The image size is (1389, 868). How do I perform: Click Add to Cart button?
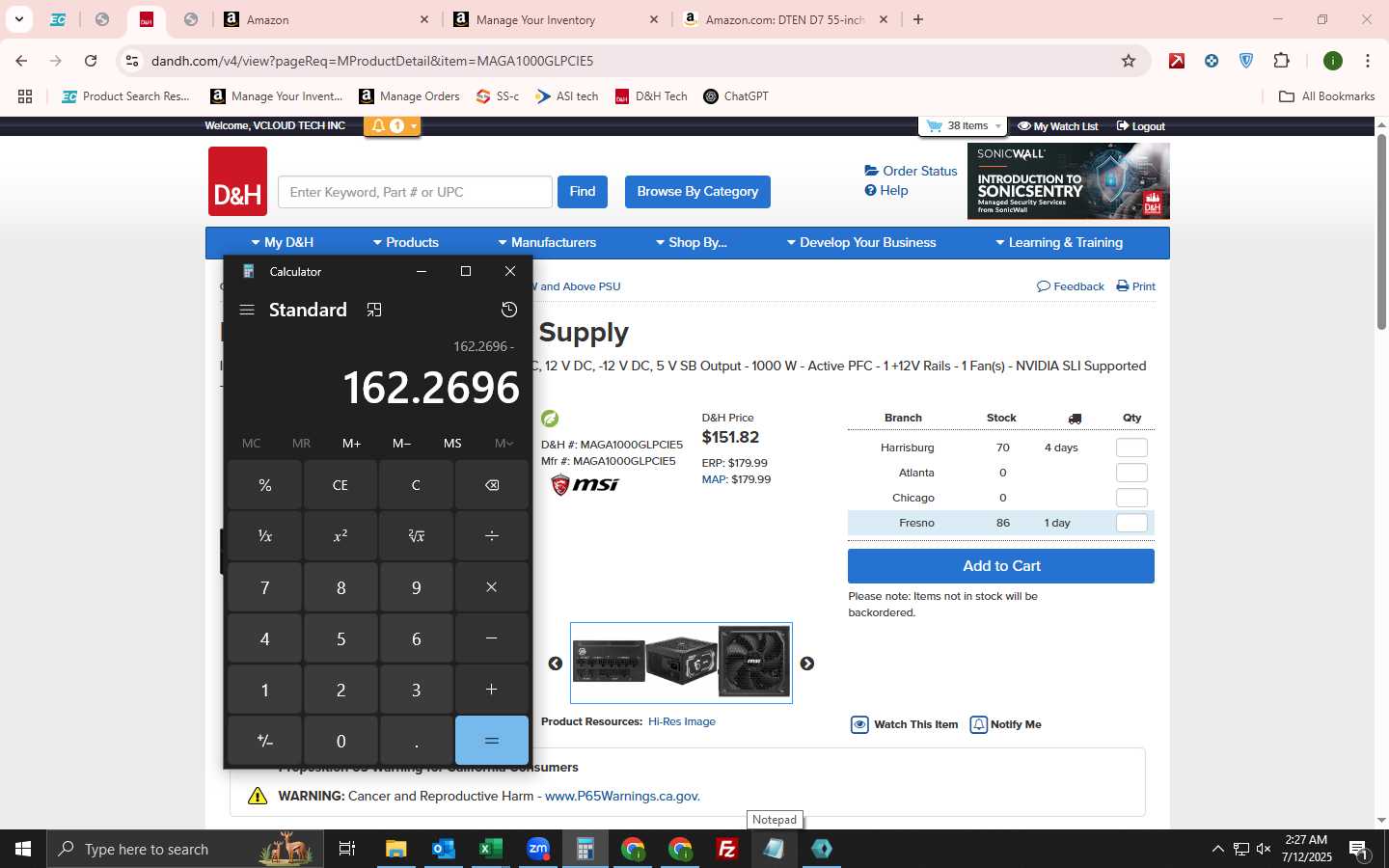(x=1001, y=566)
